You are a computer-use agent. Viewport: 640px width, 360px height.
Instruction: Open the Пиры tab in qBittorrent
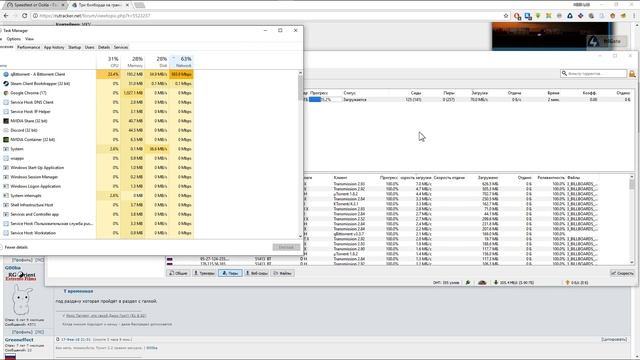(x=230, y=273)
